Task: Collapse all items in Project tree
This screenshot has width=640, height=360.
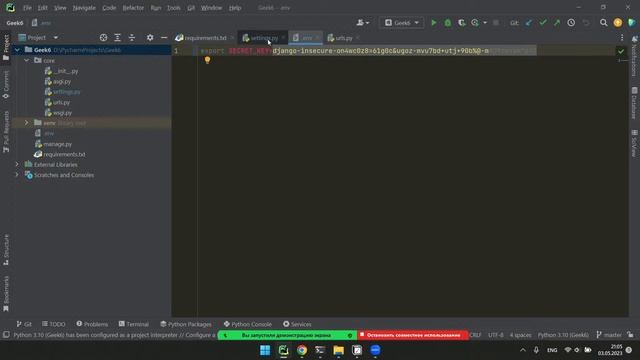Action: click(132, 38)
